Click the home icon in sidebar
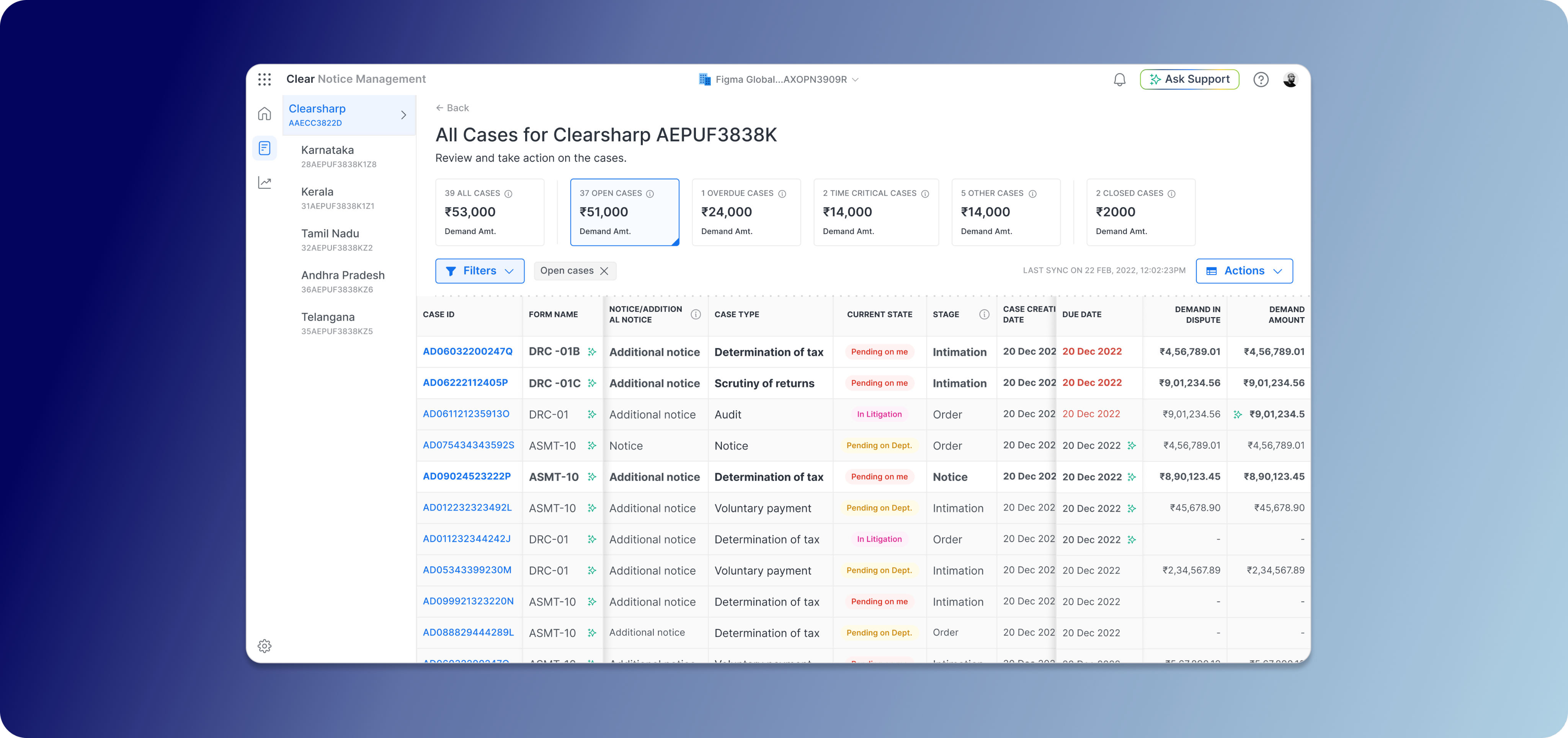Viewport: 1568px width, 738px height. pyautogui.click(x=264, y=114)
